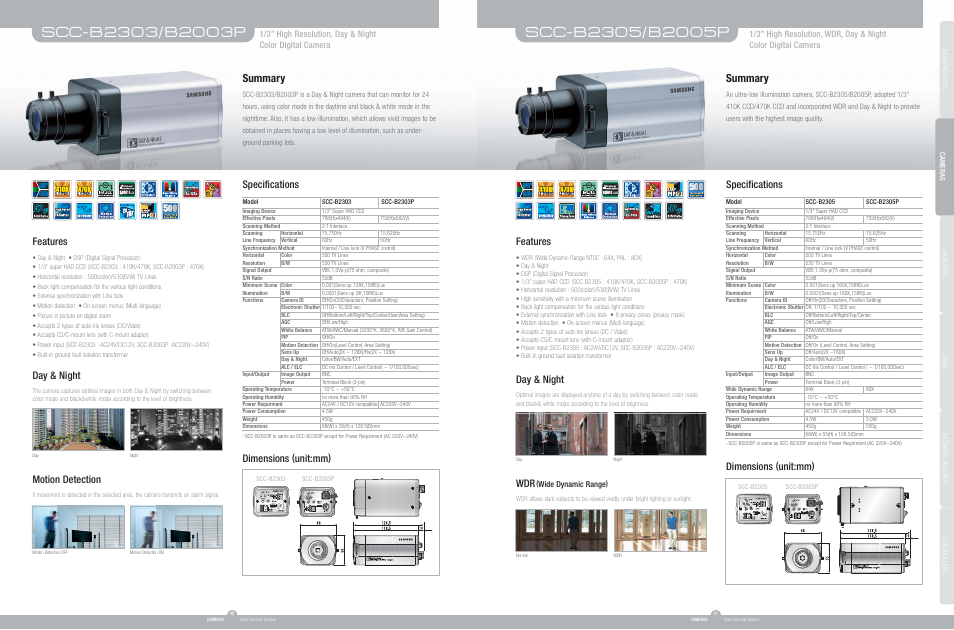Click the moon Day & Night badge on SCC-B2303 page

[x=148, y=189]
